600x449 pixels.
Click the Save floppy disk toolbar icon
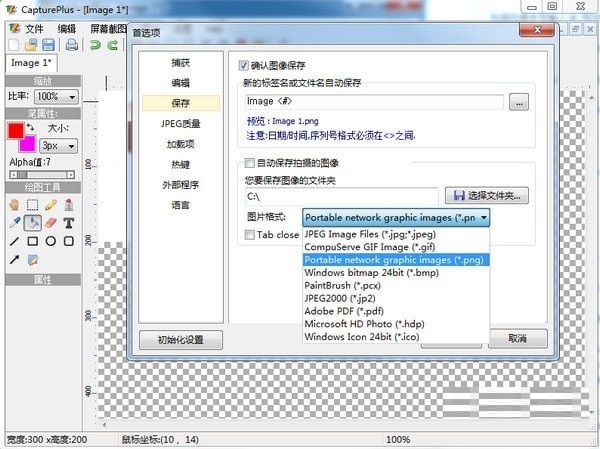(x=49, y=45)
